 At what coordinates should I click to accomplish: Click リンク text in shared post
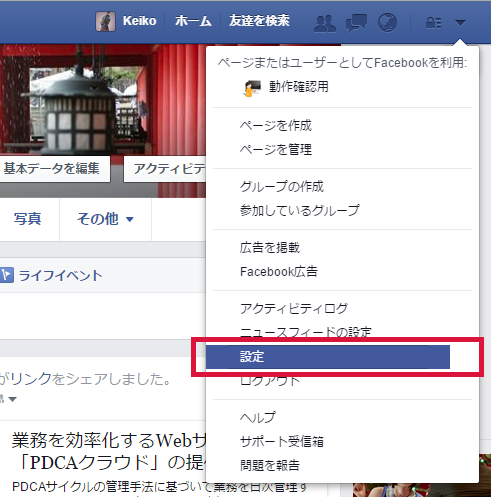point(31,379)
